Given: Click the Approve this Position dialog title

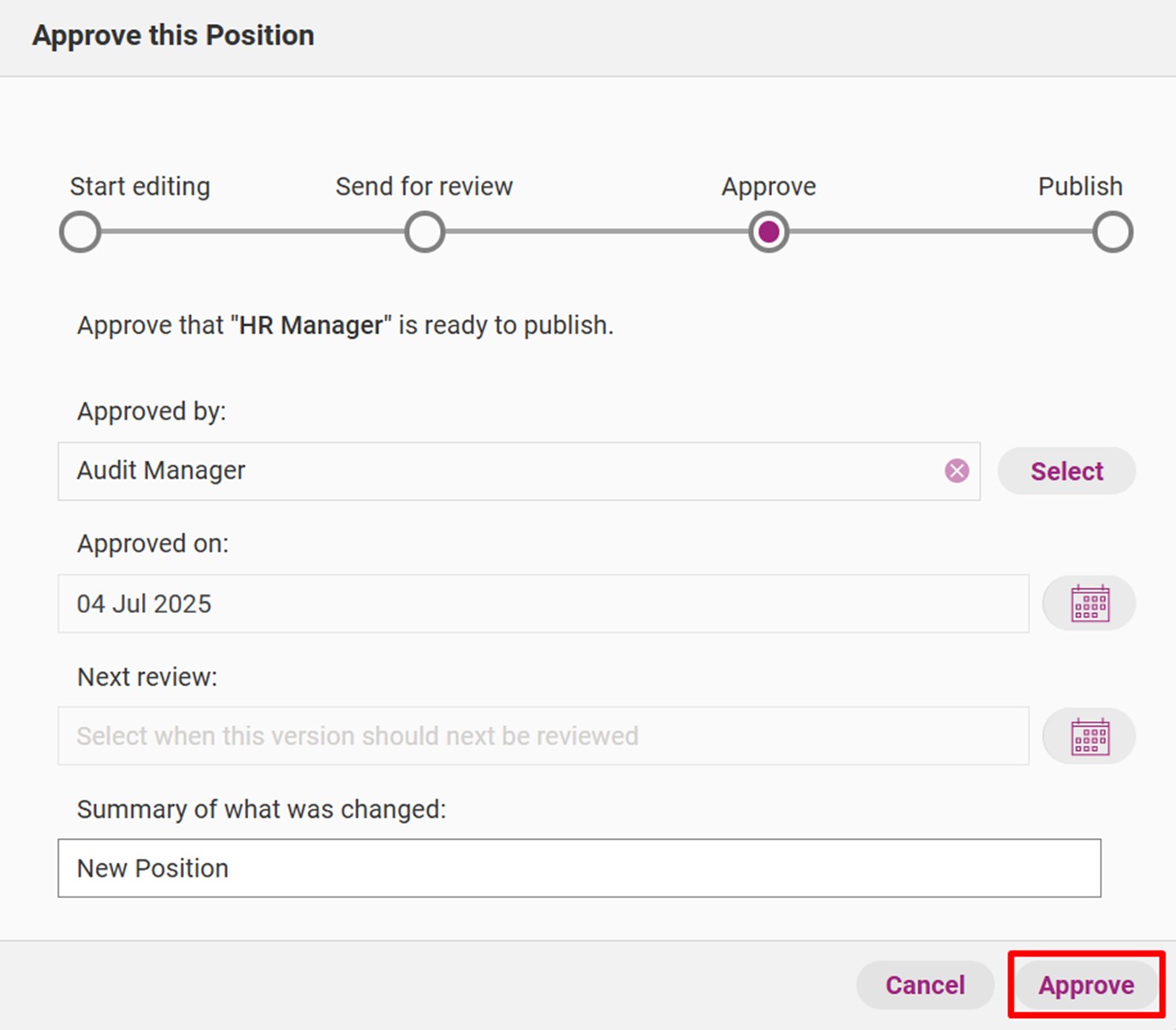Looking at the screenshot, I should click(173, 35).
